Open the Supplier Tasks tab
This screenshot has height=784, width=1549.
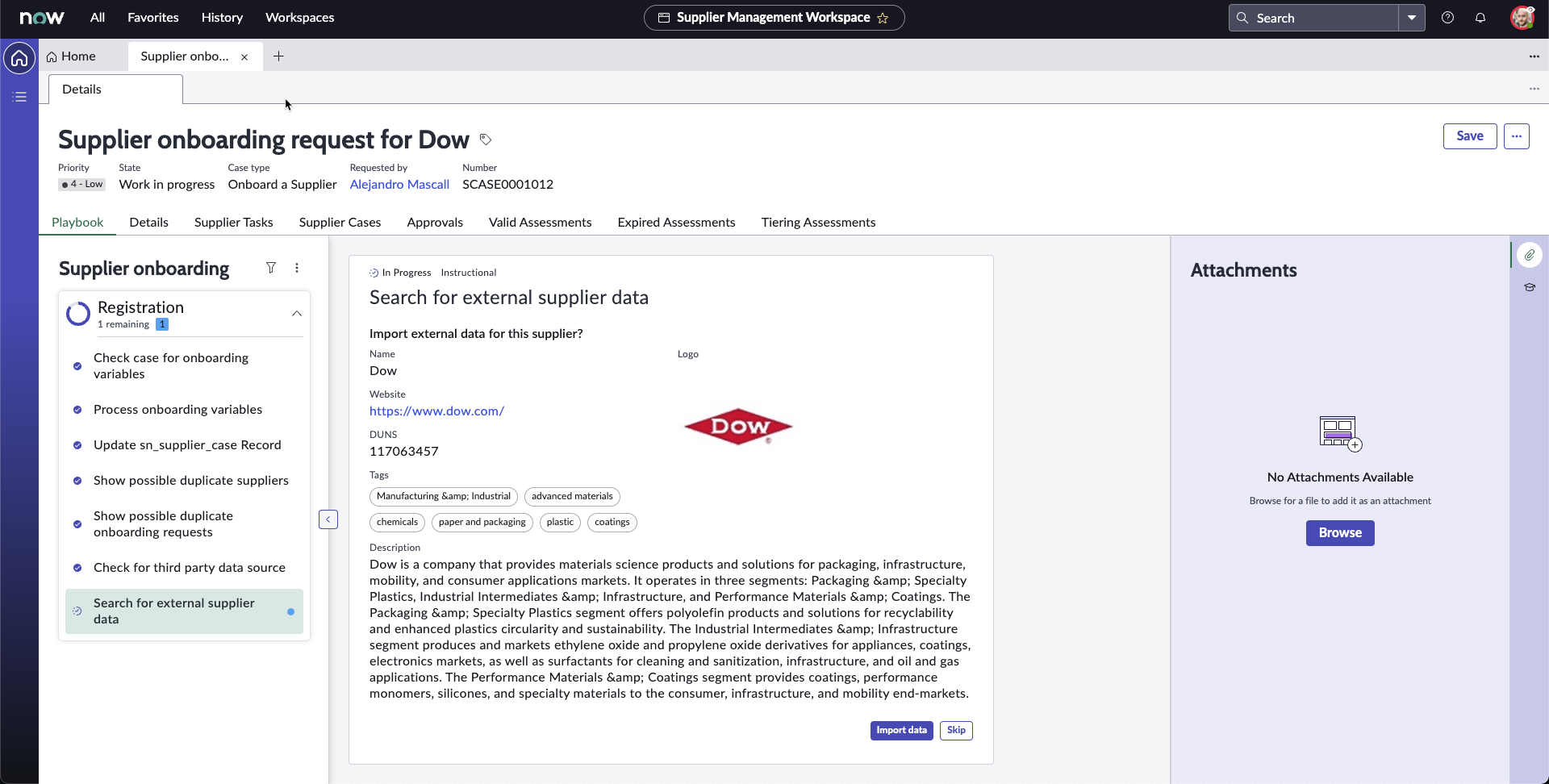tap(233, 223)
